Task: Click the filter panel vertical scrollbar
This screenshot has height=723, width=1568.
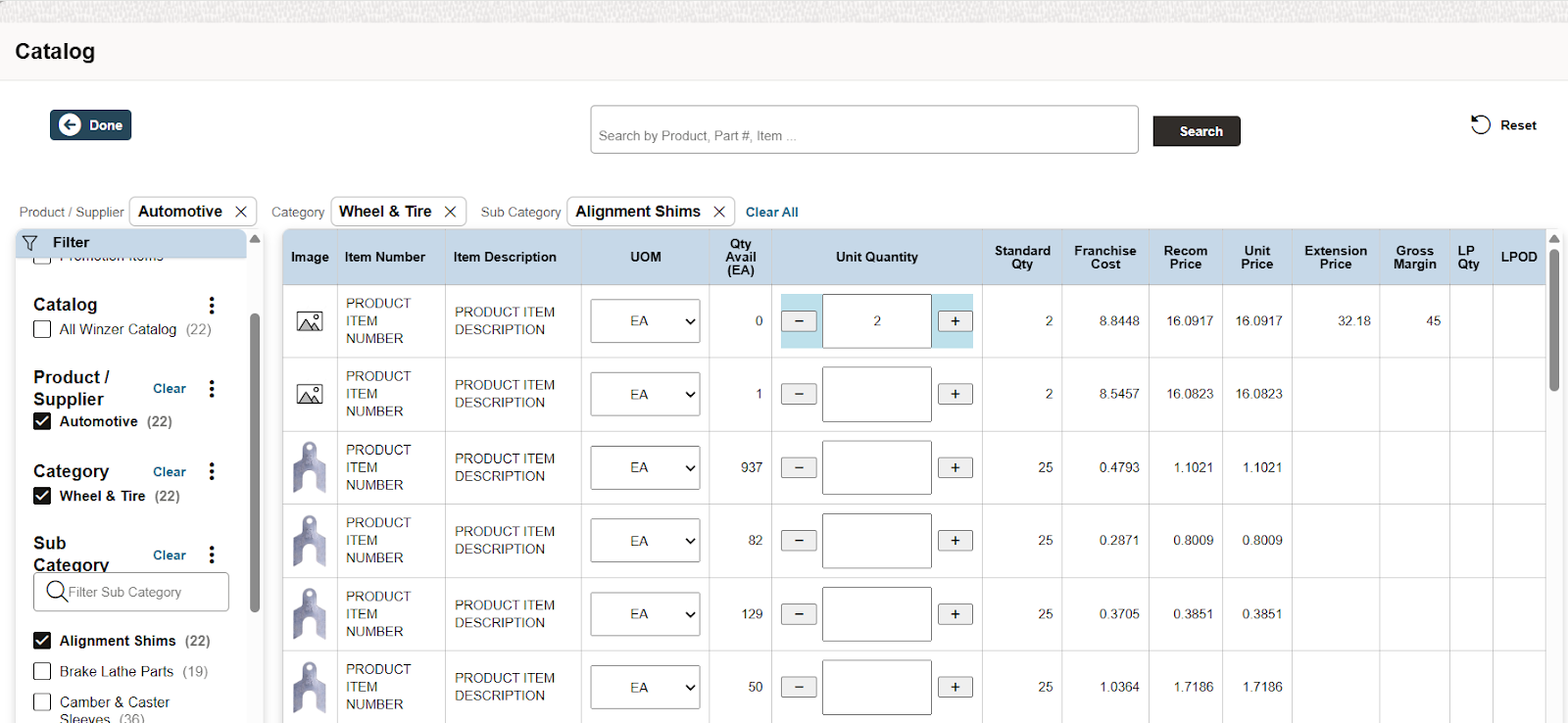Action: [x=255, y=462]
